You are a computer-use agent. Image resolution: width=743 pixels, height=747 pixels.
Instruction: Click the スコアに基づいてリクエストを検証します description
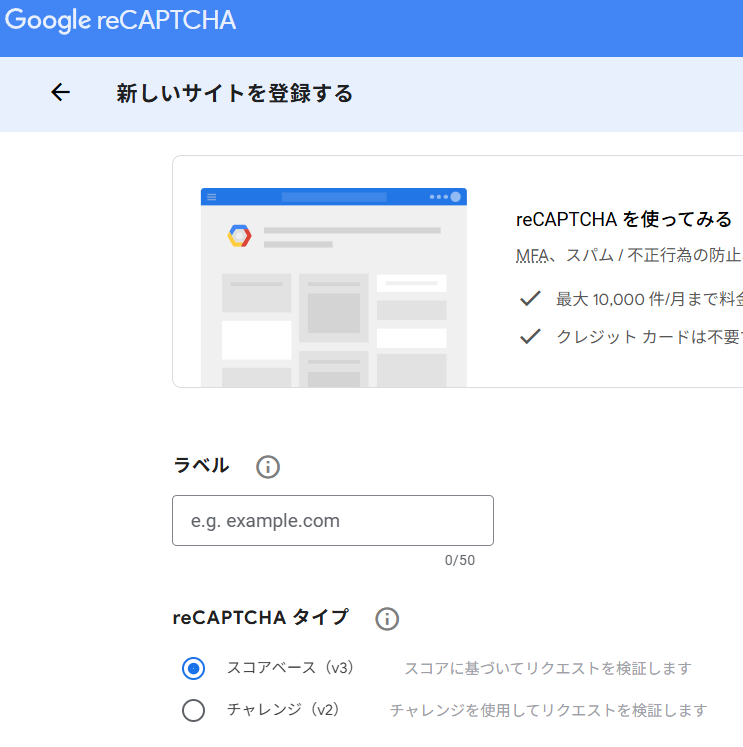pos(547,668)
